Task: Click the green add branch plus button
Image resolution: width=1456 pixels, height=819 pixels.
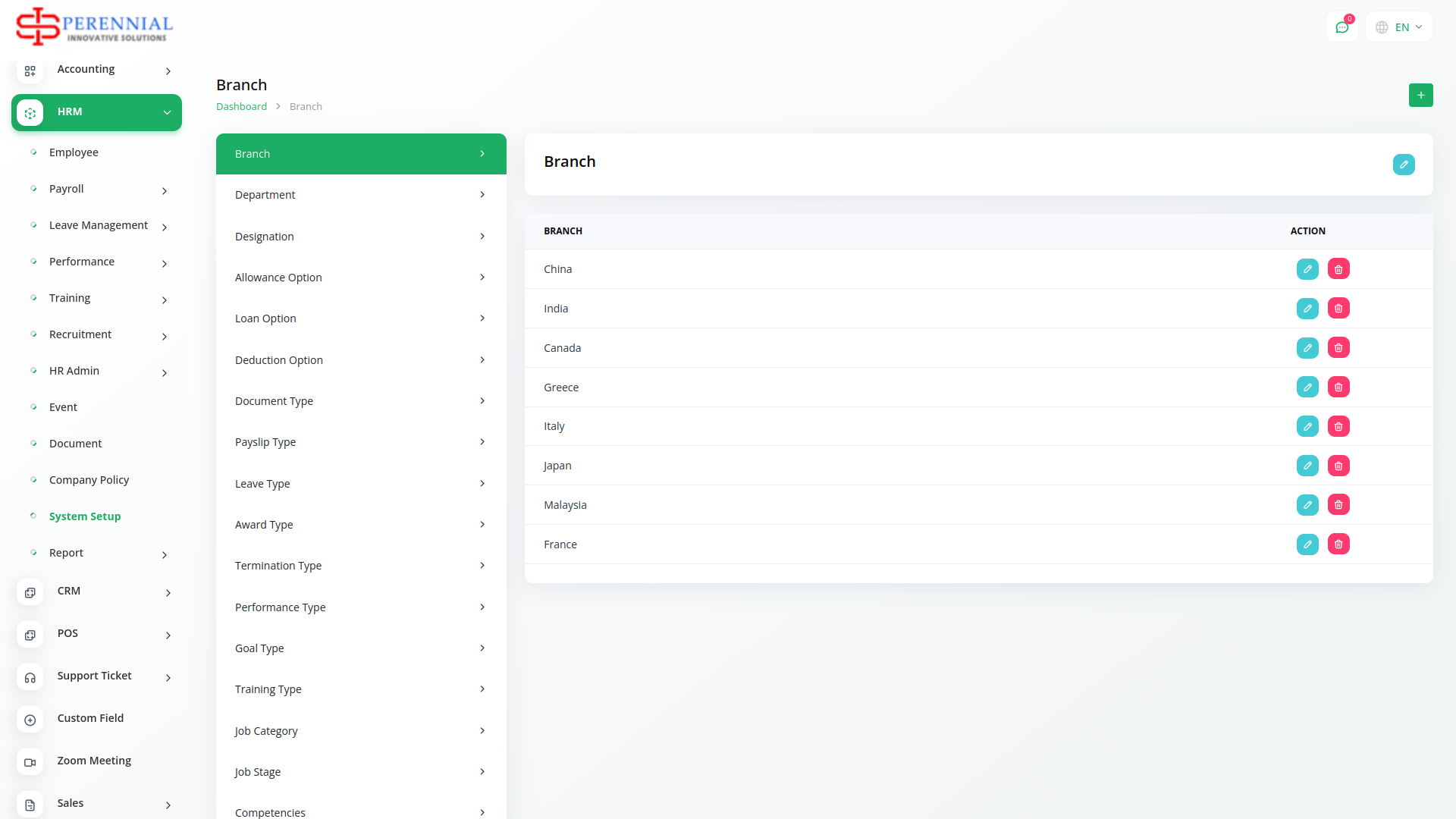Action: pyautogui.click(x=1420, y=96)
